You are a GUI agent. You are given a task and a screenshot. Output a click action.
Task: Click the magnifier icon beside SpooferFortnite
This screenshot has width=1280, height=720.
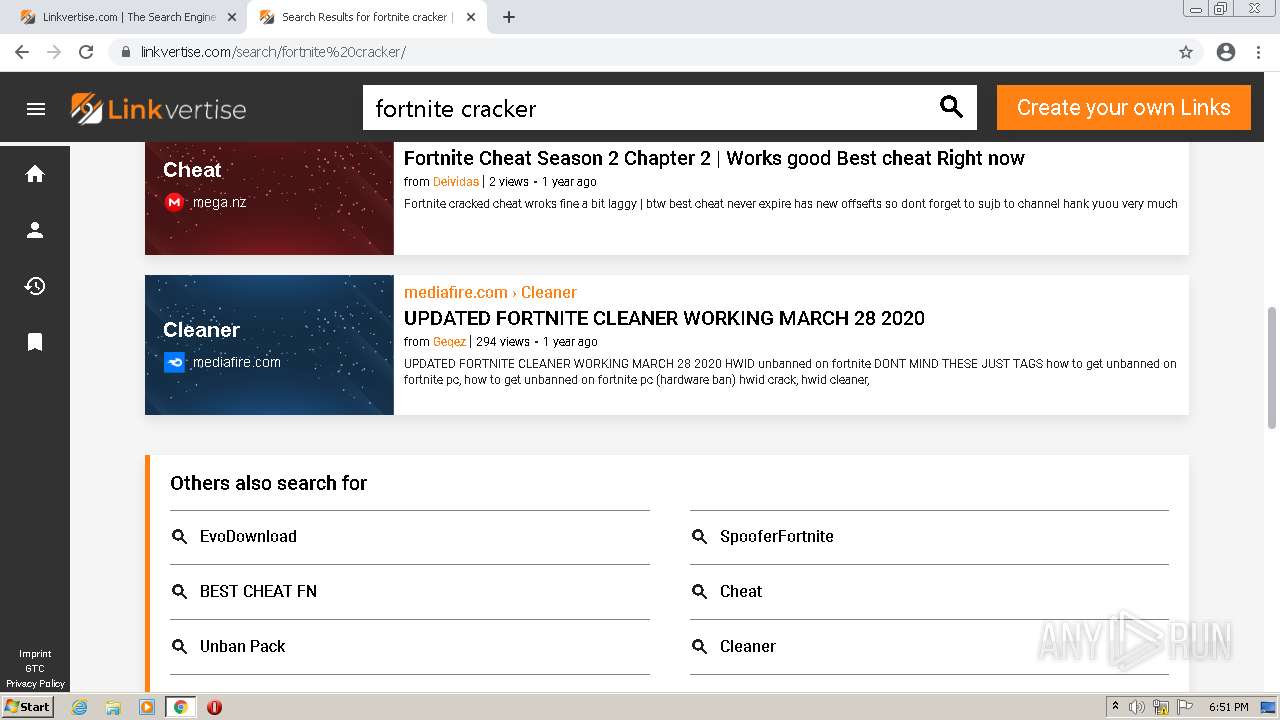tap(699, 537)
